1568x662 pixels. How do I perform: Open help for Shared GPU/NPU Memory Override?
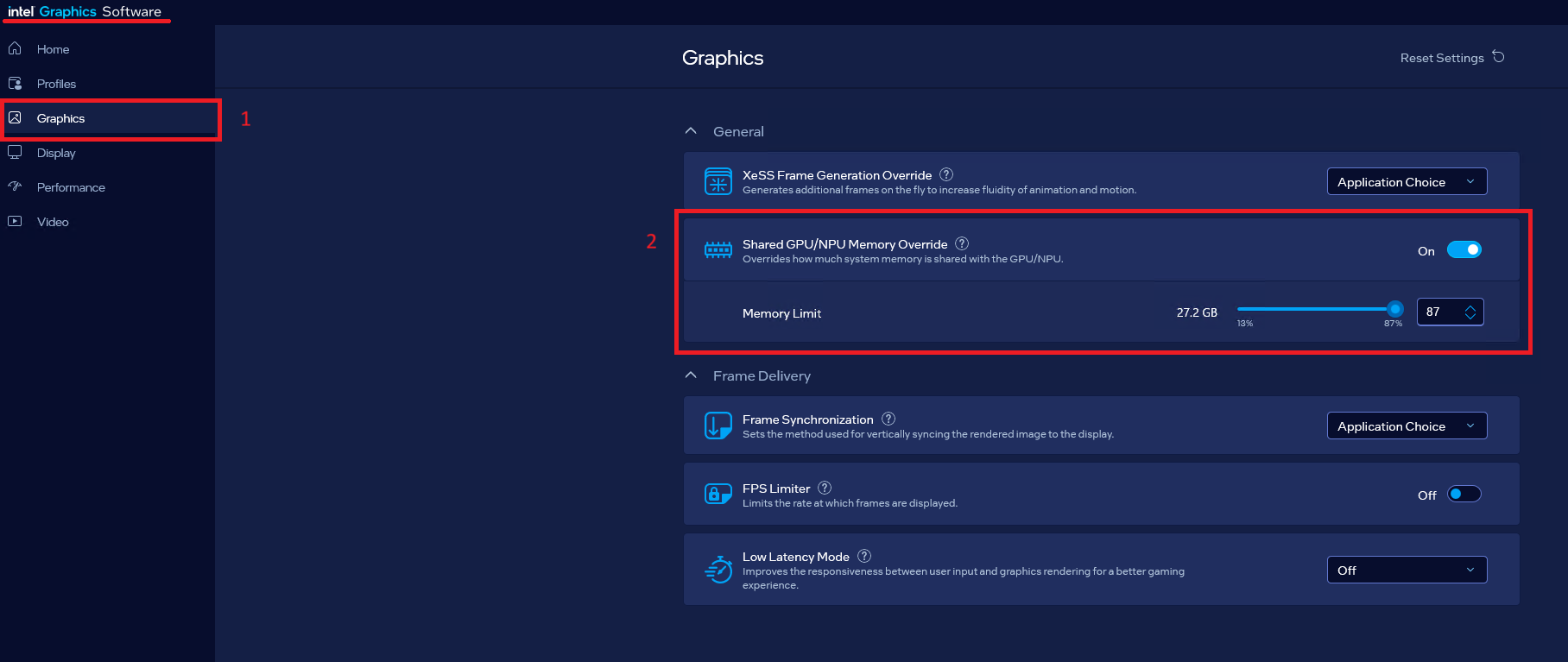tap(962, 243)
